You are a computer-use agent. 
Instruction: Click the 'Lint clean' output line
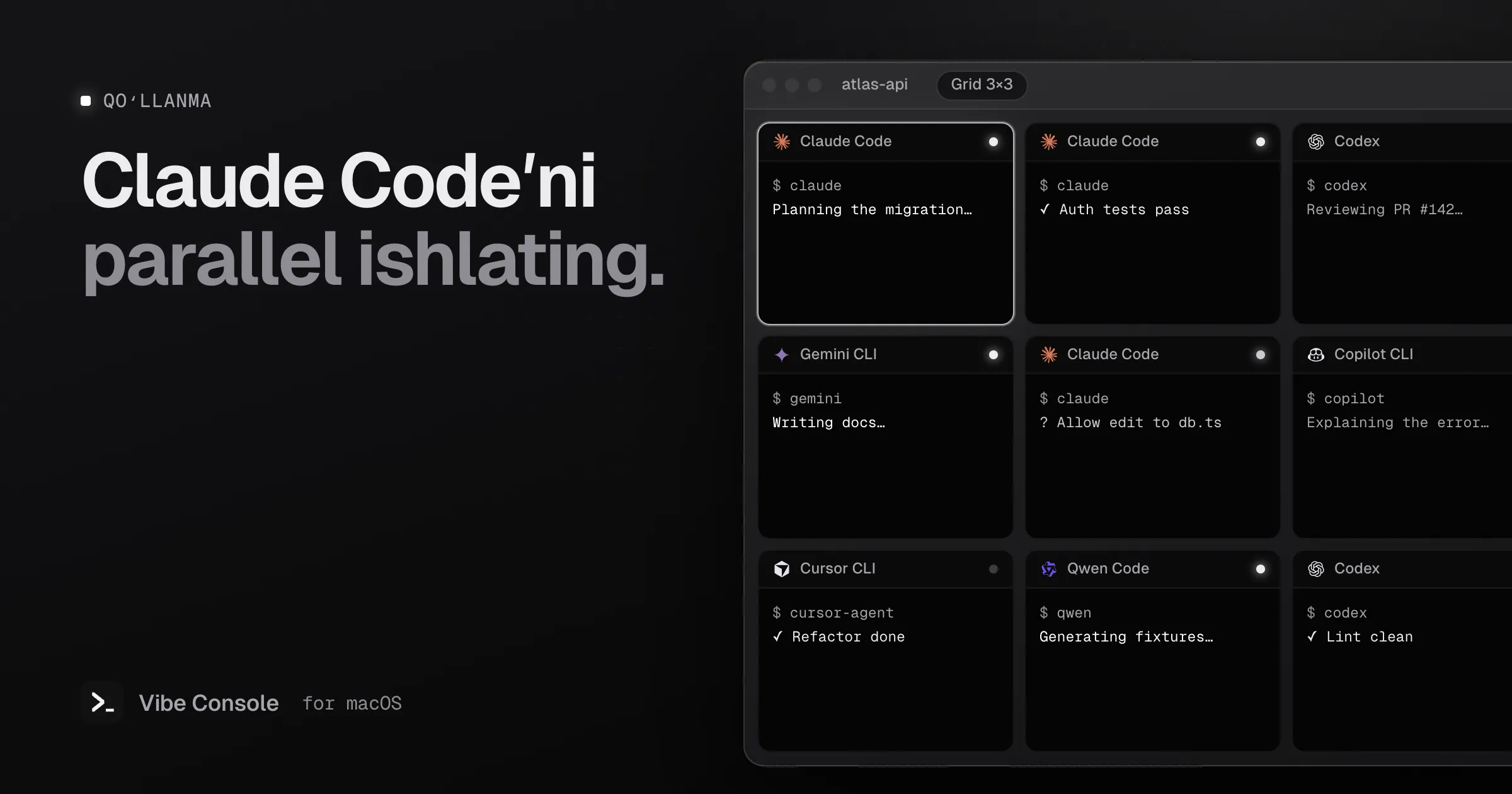pyautogui.click(x=1360, y=637)
